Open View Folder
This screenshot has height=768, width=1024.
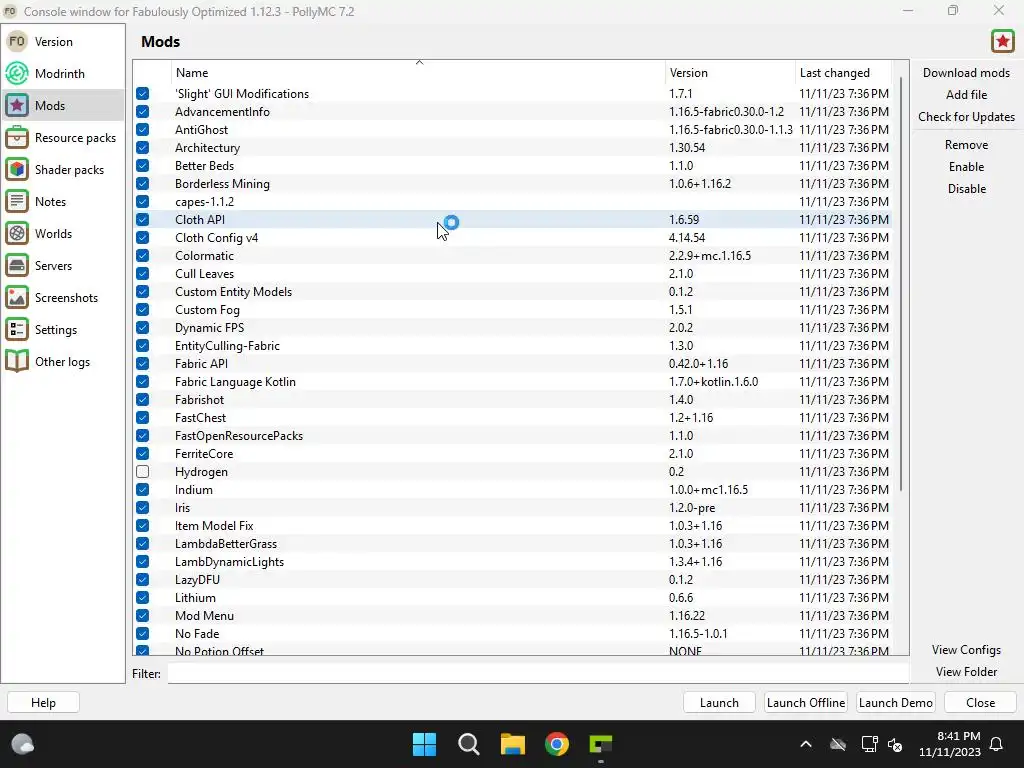966,672
